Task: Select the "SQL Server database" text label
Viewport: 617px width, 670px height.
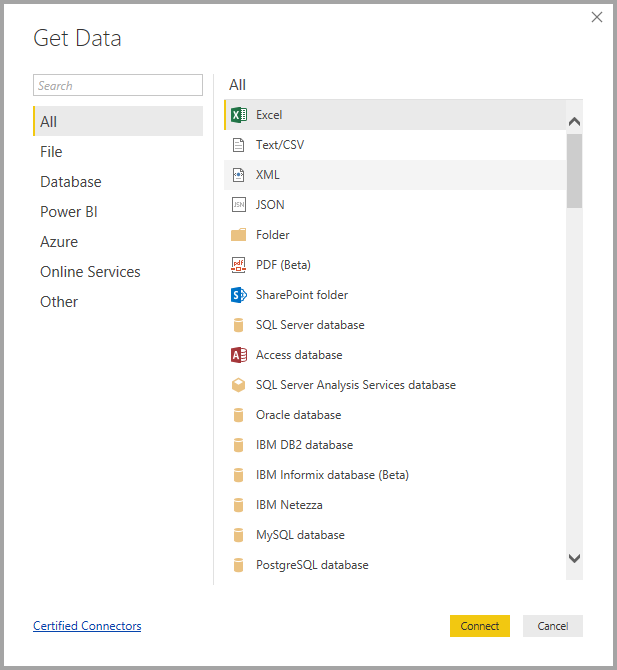Action: coord(310,325)
